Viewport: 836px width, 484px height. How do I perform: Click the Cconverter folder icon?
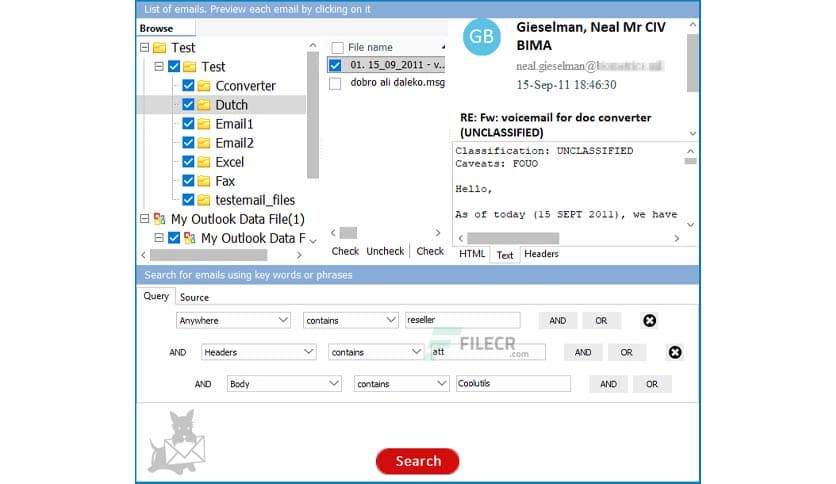(204, 86)
